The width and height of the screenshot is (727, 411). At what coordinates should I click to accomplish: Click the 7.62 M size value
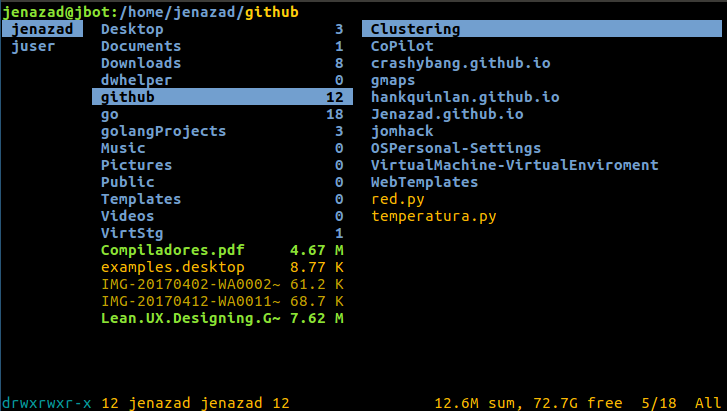coord(317,318)
